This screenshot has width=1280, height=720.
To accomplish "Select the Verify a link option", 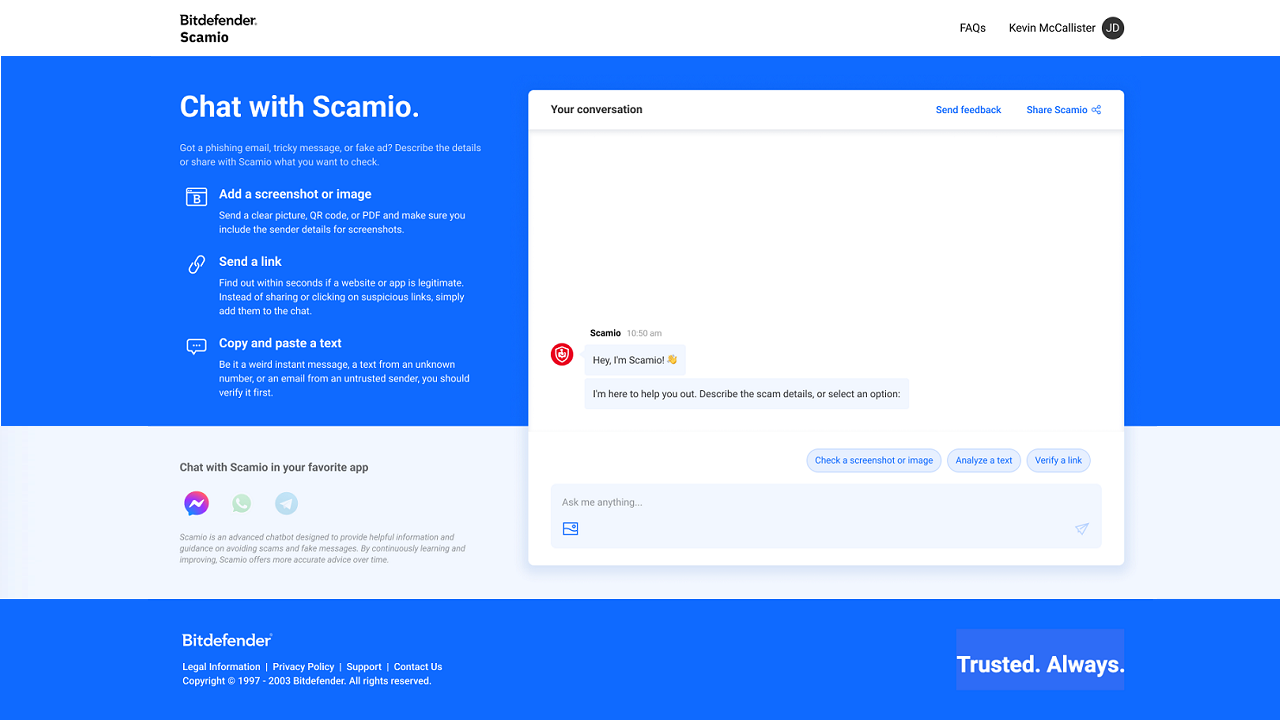I will click(x=1058, y=460).
